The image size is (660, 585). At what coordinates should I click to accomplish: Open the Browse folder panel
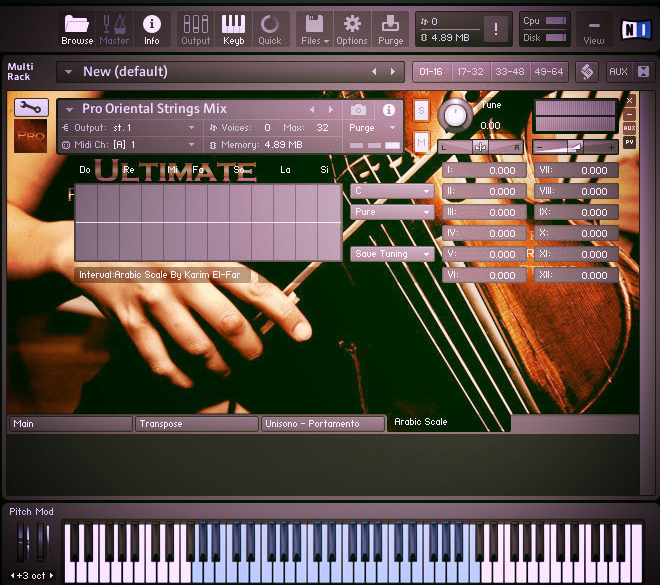point(77,29)
